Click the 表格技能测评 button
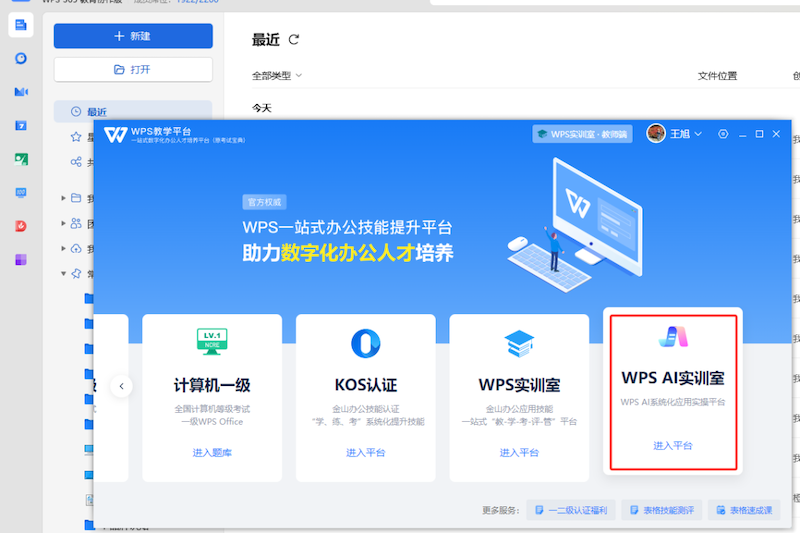This screenshot has width=800, height=533. (662, 510)
